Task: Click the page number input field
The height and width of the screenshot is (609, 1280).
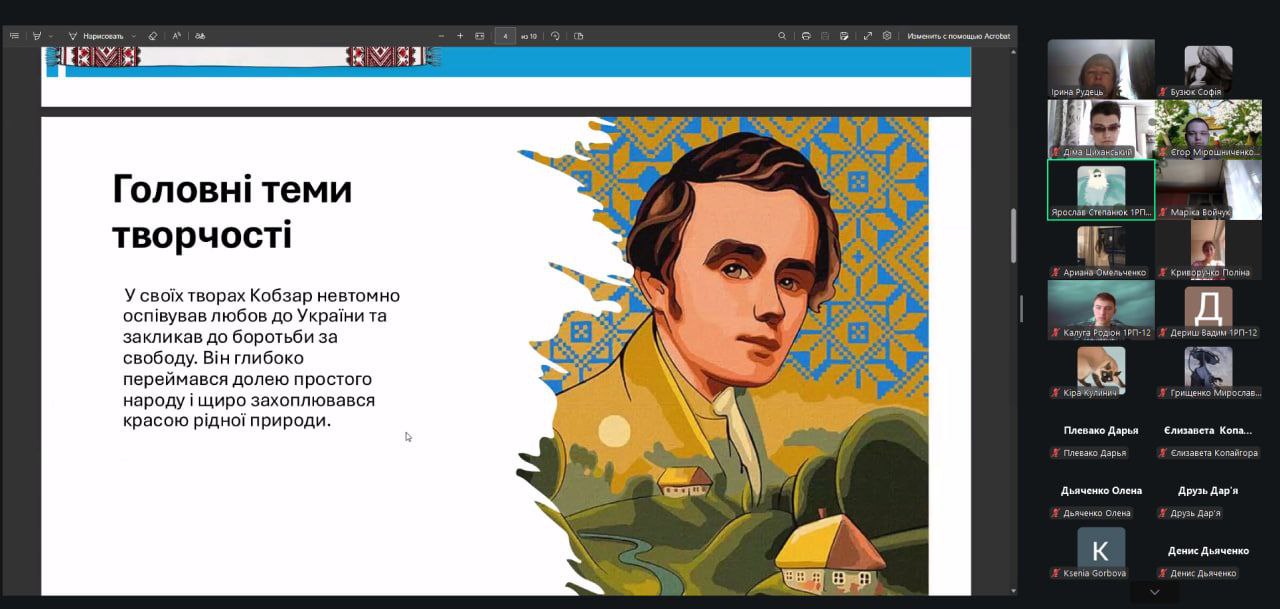Action: [x=505, y=36]
